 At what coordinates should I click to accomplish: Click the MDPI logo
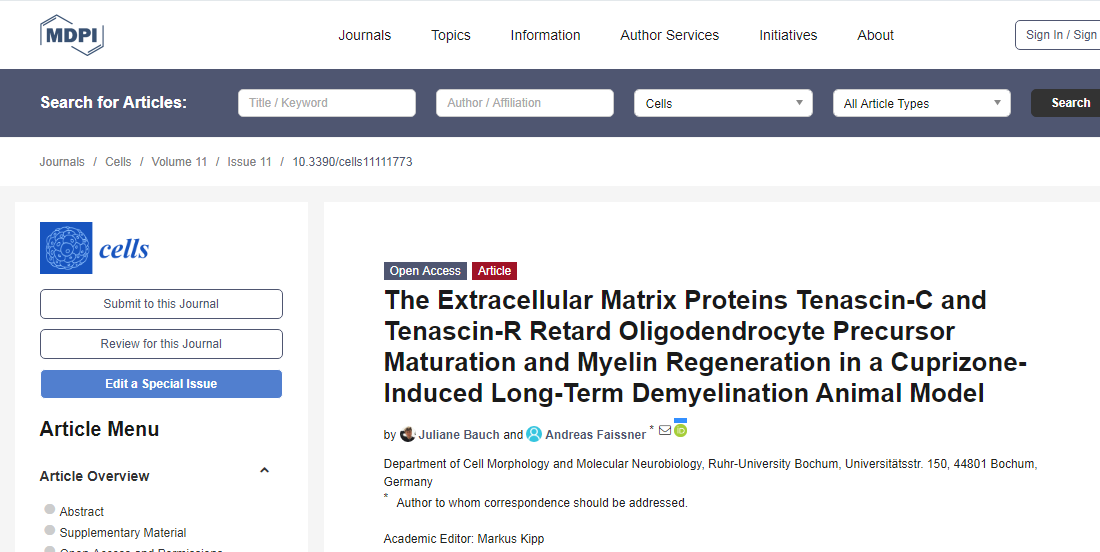point(72,34)
